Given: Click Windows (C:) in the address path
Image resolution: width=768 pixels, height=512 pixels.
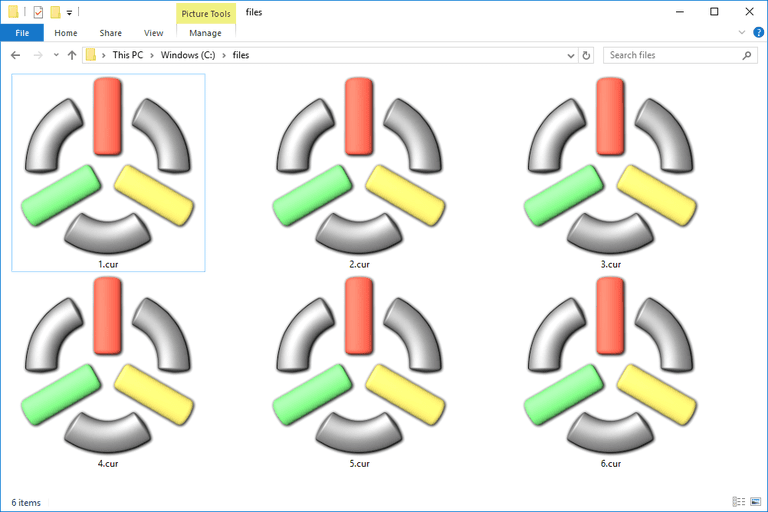Looking at the screenshot, I should pyautogui.click(x=188, y=55).
